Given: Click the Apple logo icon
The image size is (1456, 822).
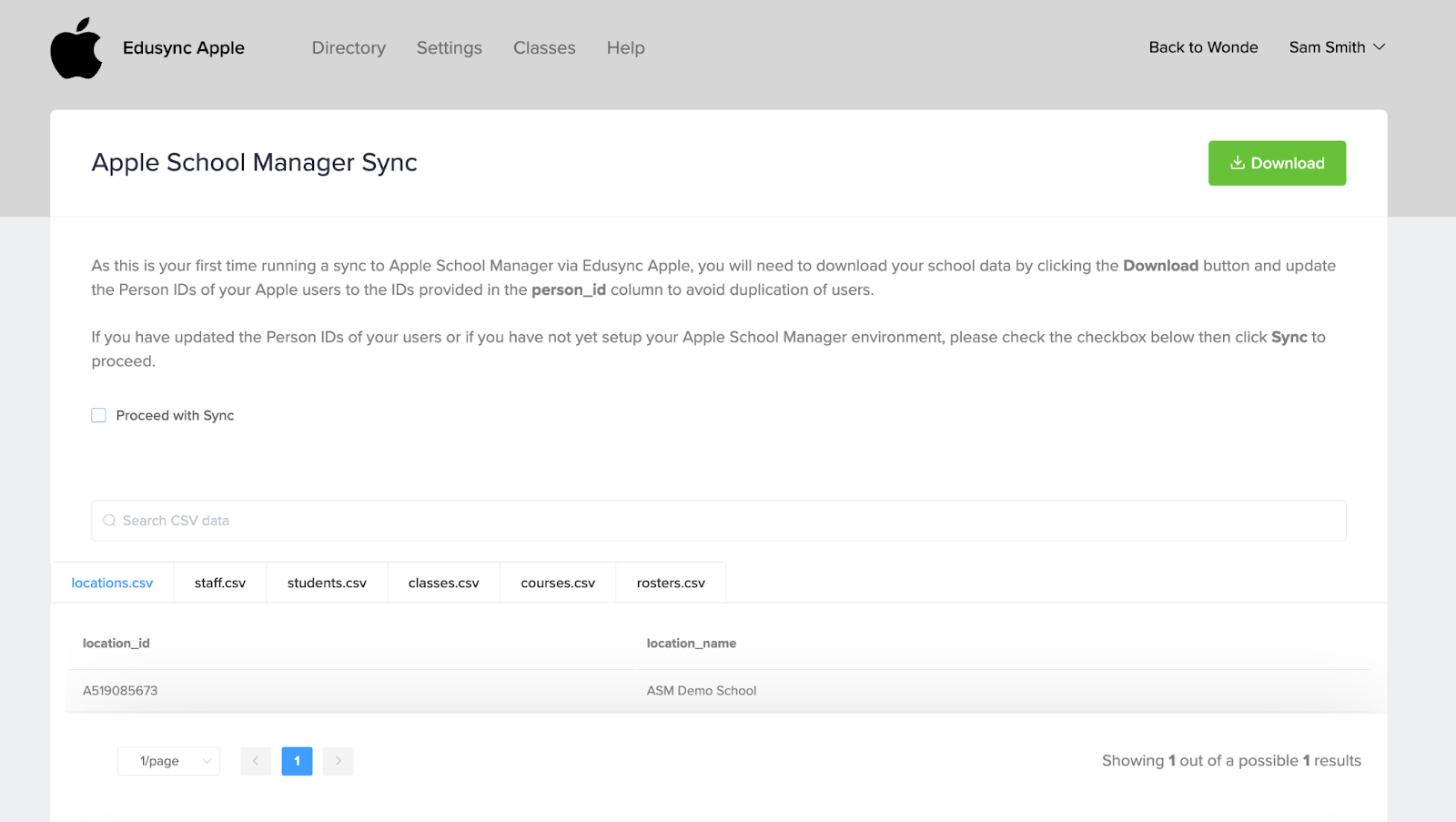Looking at the screenshot, I should (76, 48).
